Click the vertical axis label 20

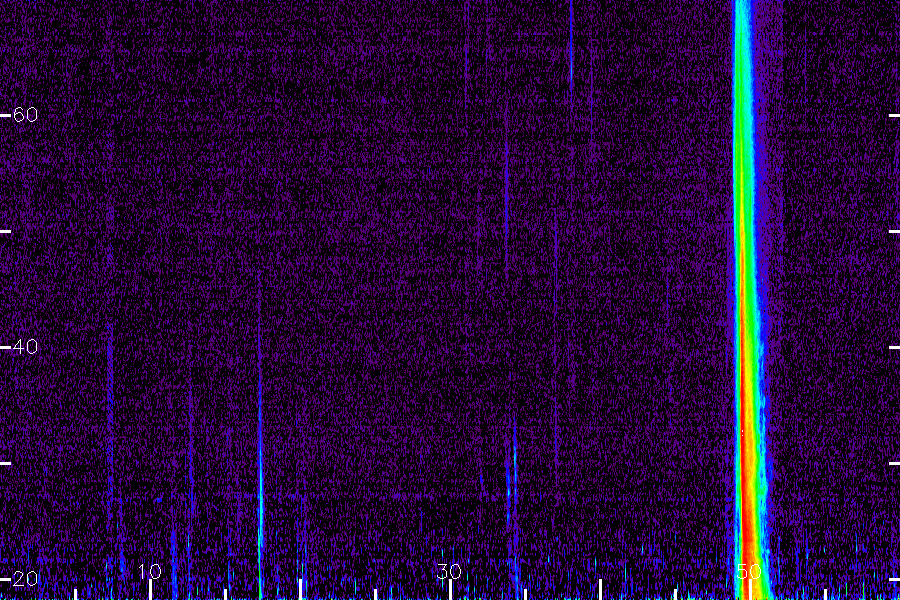click(25, 579)
